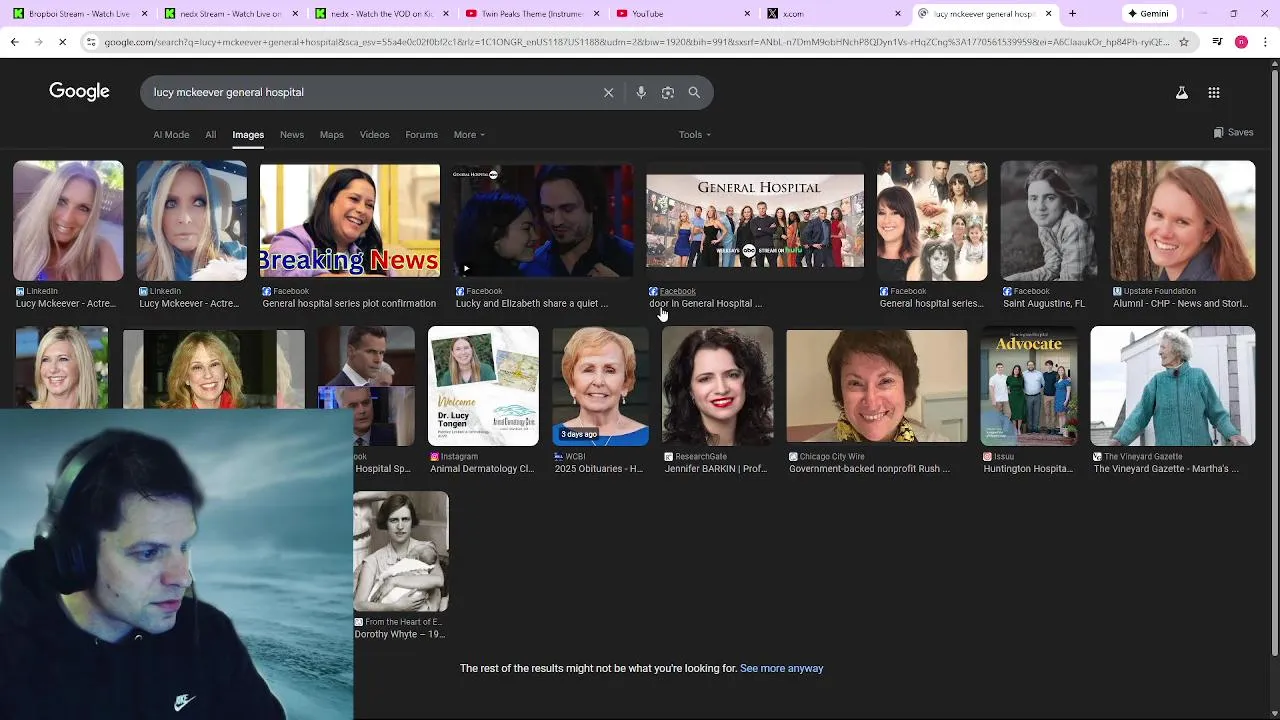
Task: Click the See more anyway link
Action: (781, 668)
